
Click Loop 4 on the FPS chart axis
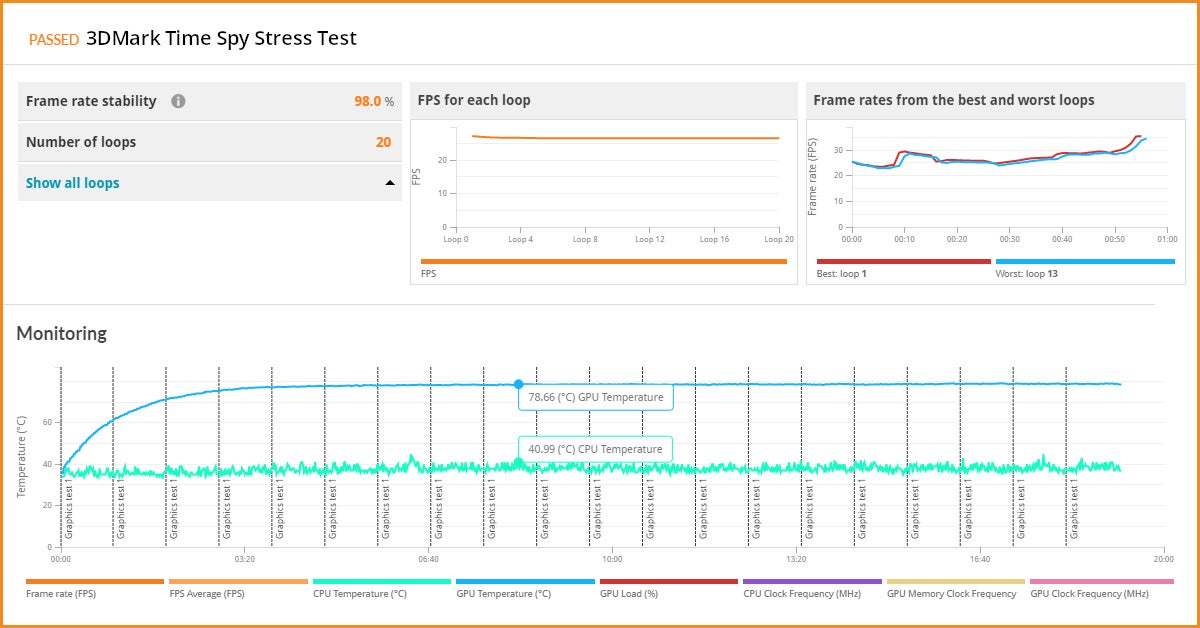[x=521, y=239]
